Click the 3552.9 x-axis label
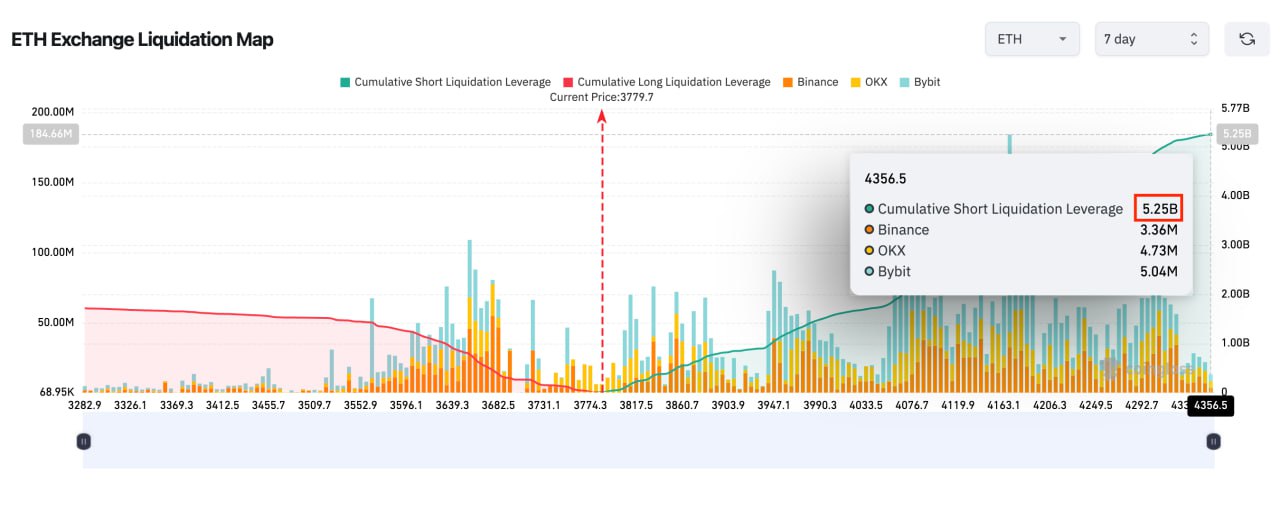 coord(360,405)
